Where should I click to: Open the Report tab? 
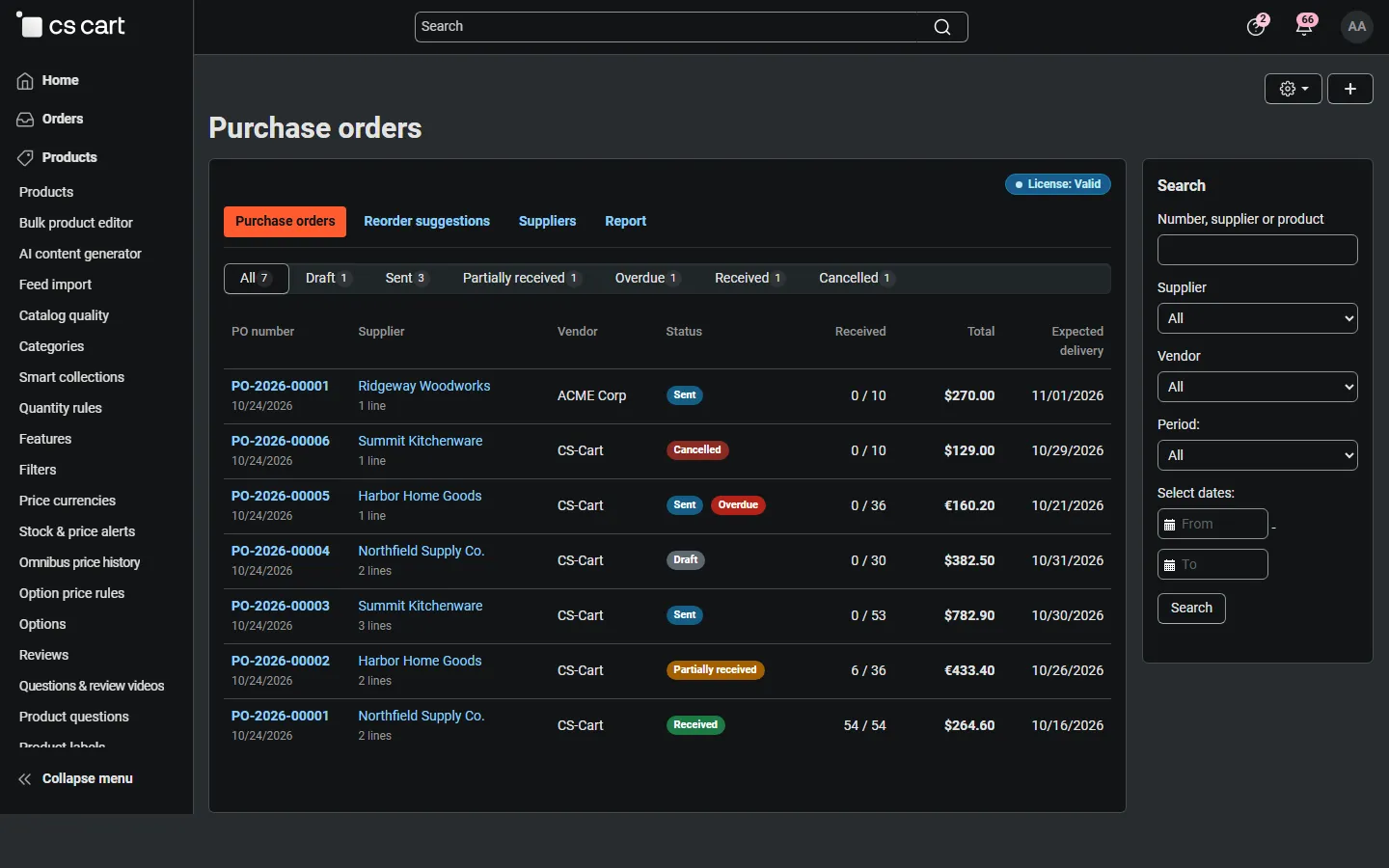(626, 222)
